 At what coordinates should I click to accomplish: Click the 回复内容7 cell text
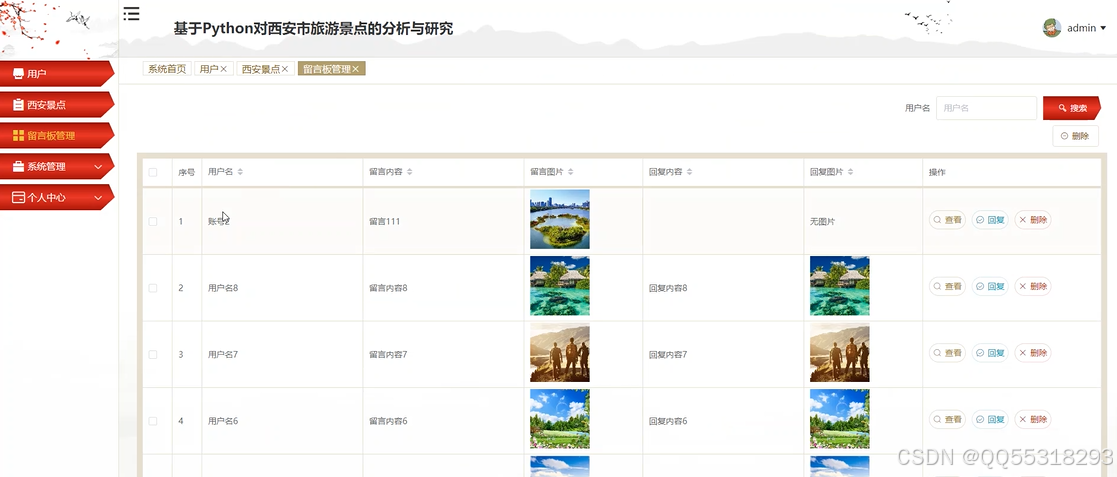pos(668,355)
